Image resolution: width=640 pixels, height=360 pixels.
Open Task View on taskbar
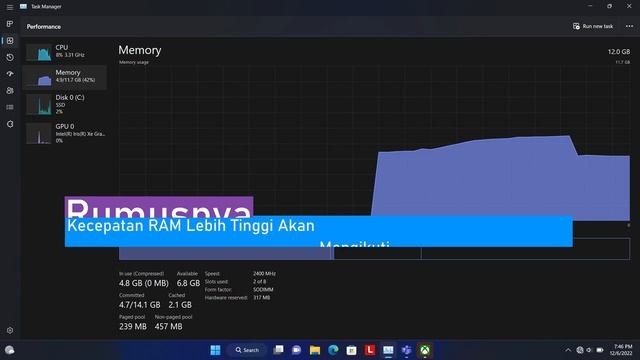click(278, 350)
